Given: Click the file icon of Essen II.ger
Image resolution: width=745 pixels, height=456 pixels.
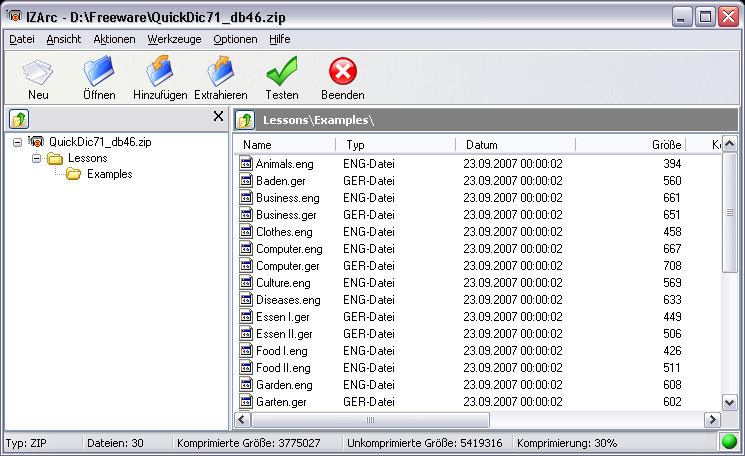Looking at the screenshot, I should [x=246, y=333].
